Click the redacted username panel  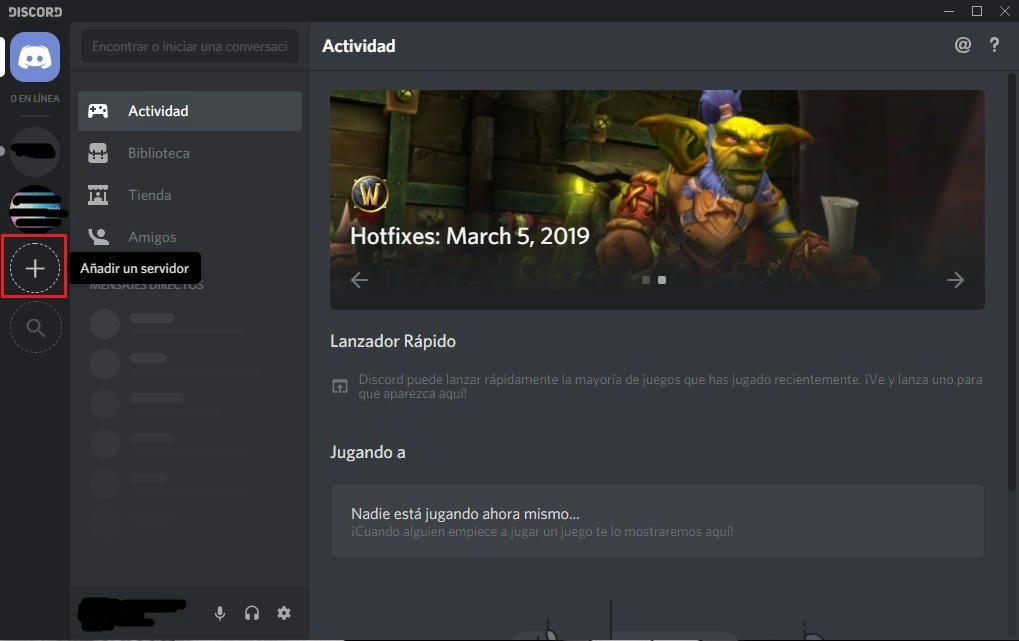point(133,613)
